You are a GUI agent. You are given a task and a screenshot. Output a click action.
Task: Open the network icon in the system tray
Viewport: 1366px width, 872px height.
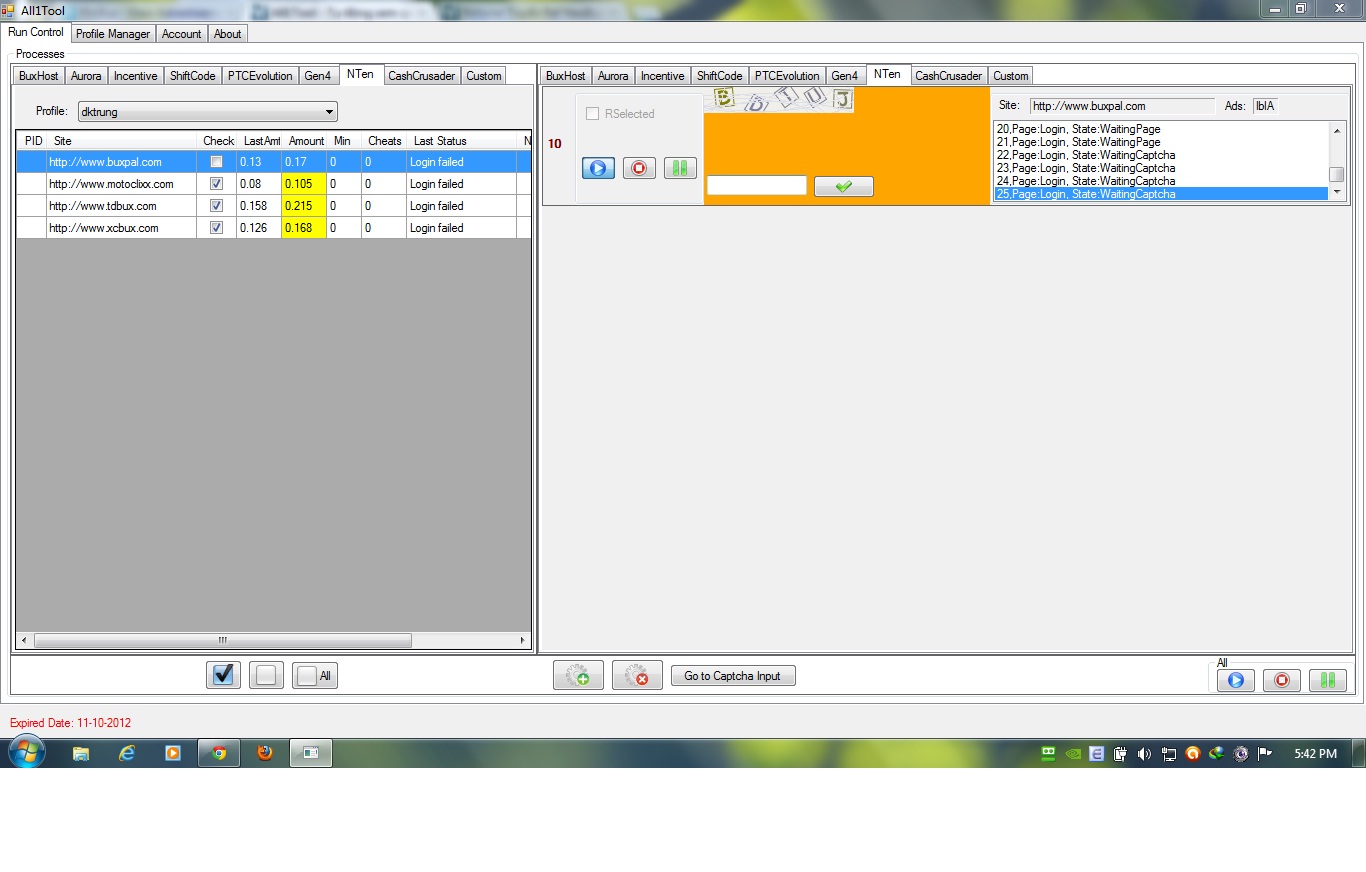coord(1168,754)
